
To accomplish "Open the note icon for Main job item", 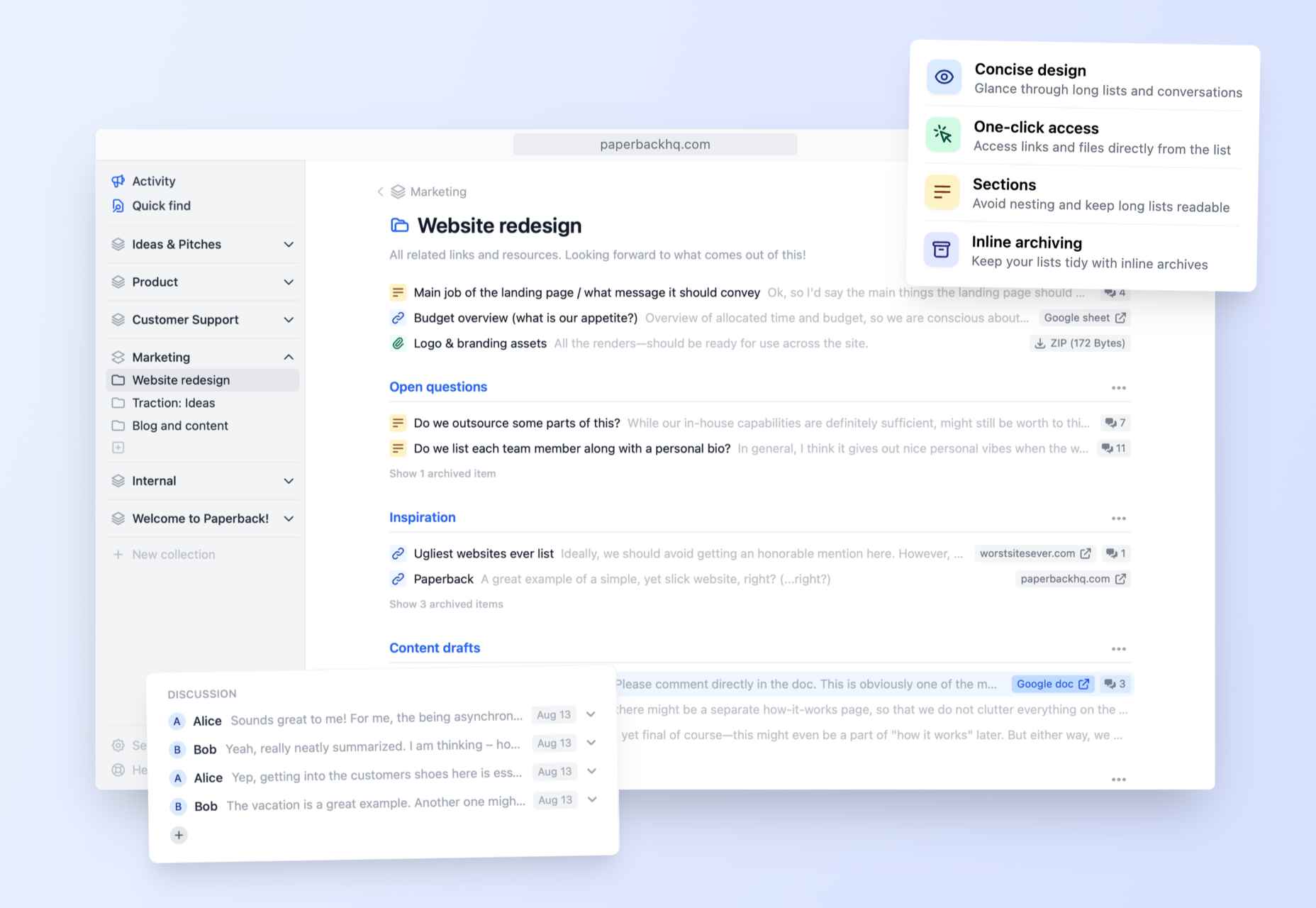I will [398, 292].
